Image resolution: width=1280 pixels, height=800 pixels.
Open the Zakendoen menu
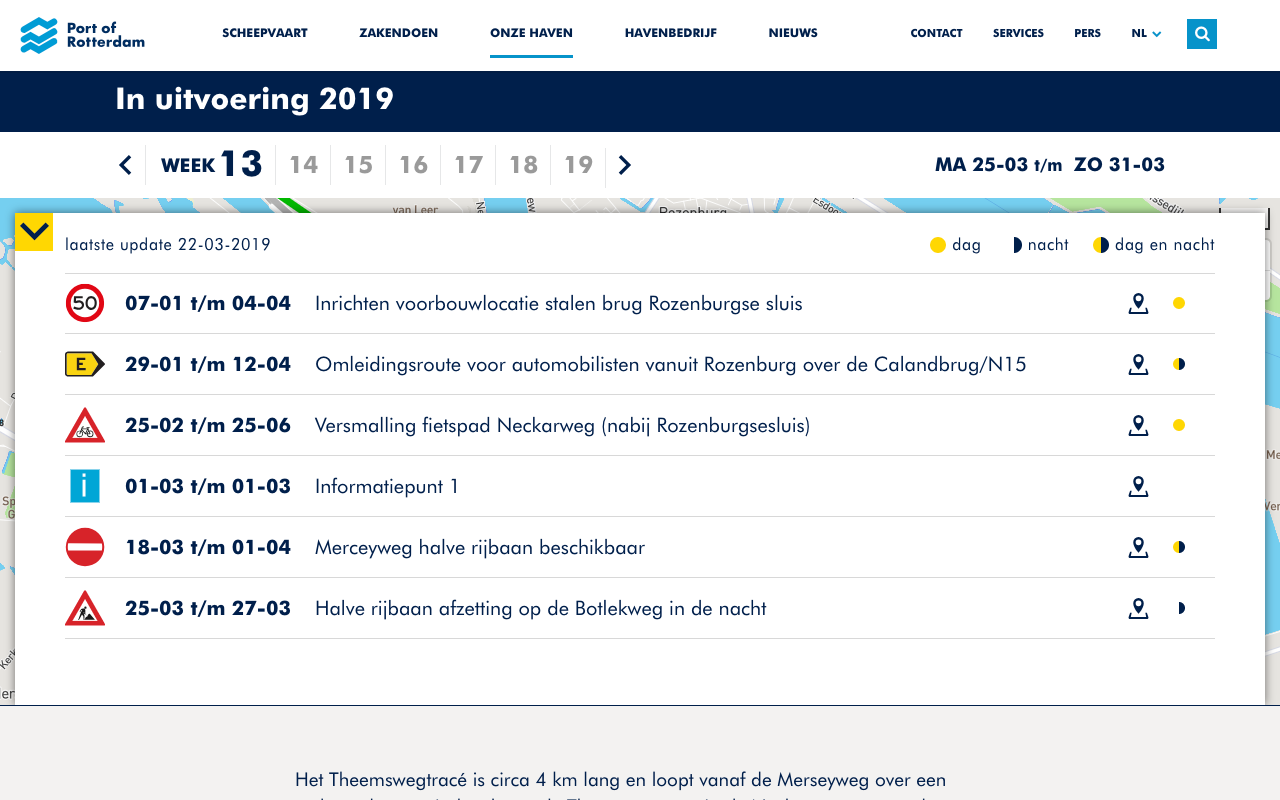coord(399,33)
